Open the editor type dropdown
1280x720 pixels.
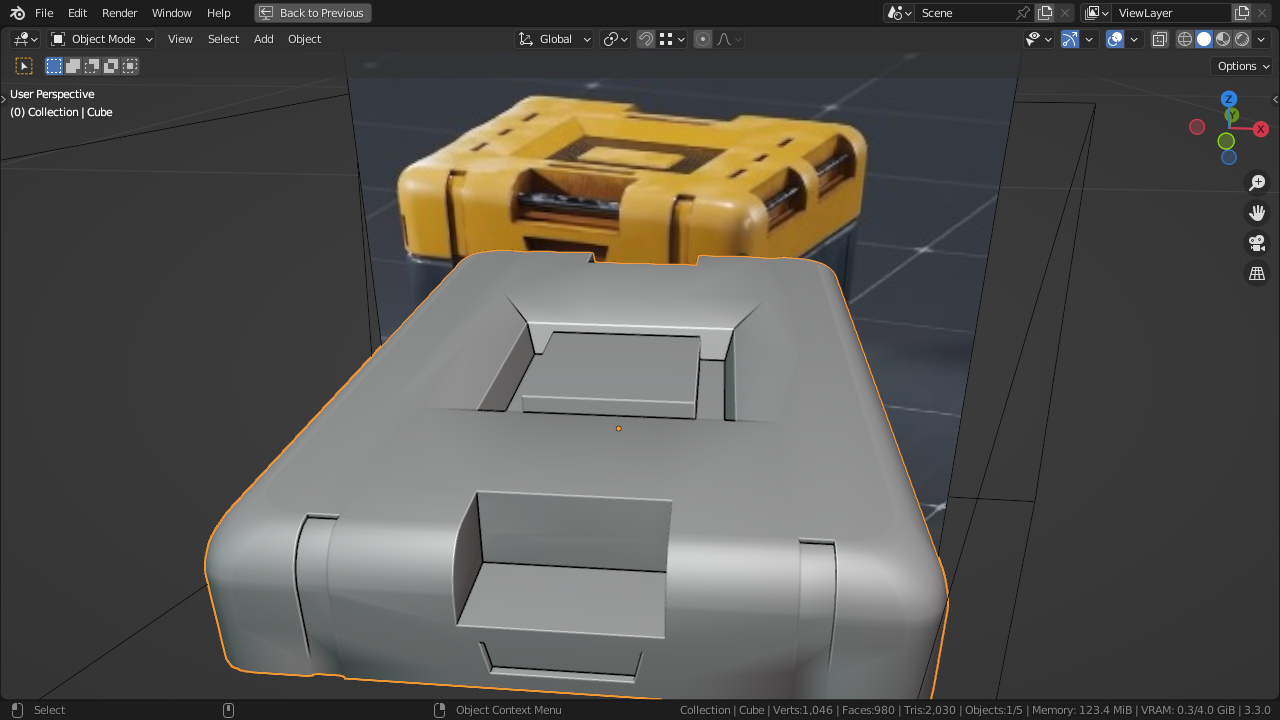pos(25,39)
